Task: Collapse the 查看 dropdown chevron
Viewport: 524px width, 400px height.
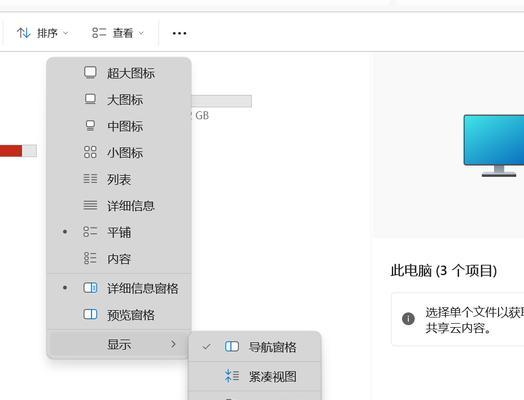Action: click(141, 33)
